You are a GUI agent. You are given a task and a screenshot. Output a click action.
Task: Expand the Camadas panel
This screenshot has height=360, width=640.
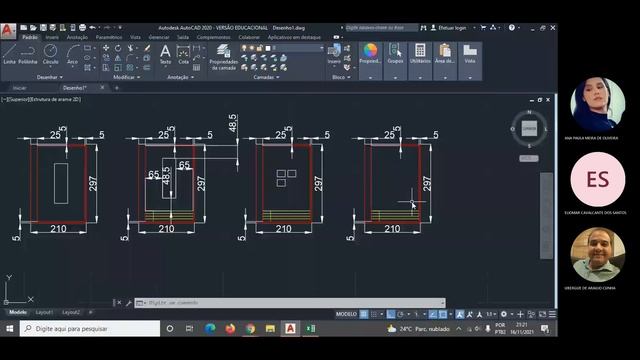coord(266,77)
